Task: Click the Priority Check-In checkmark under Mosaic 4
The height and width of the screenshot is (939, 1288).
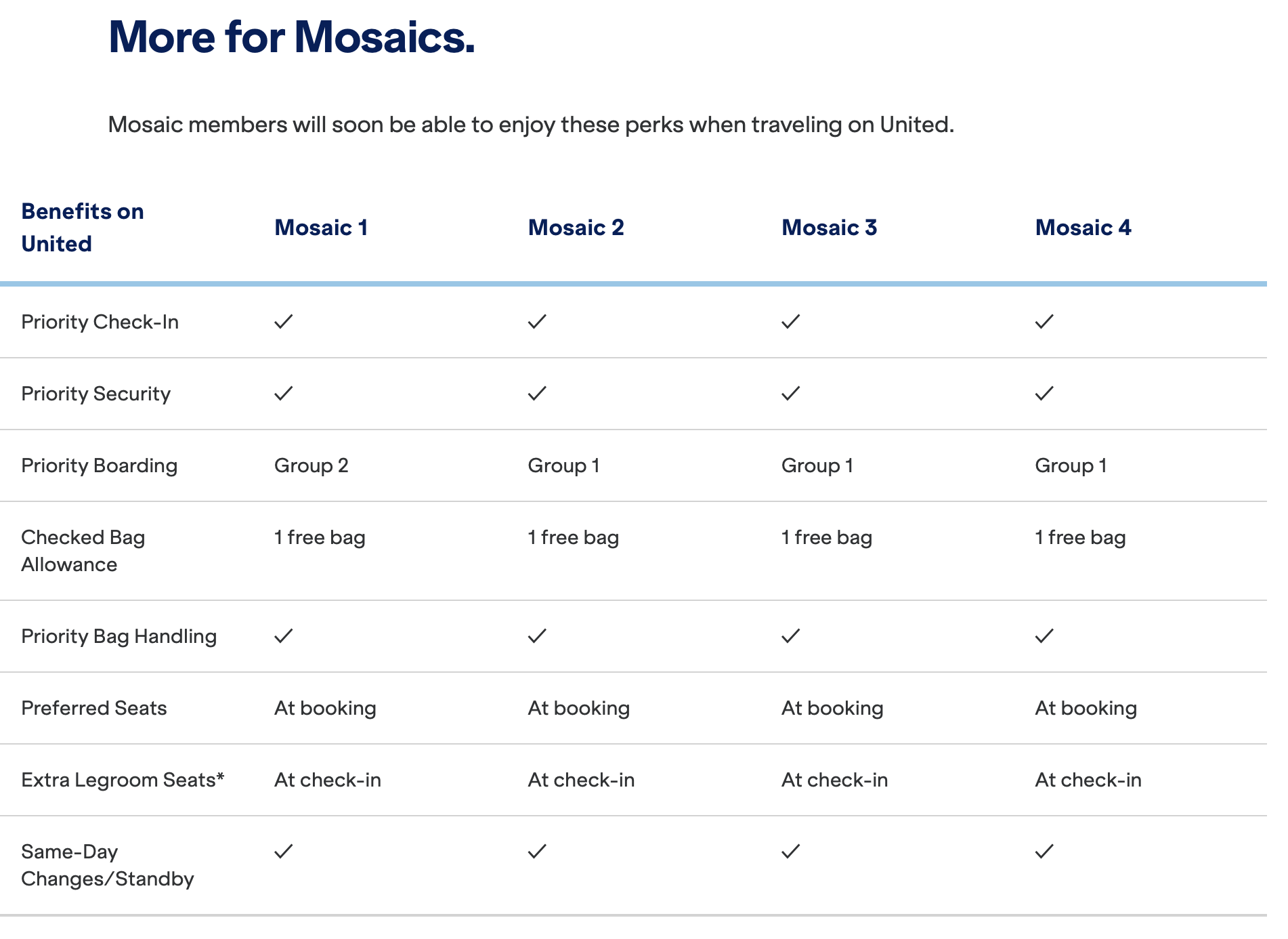Action: [1044, 322]
